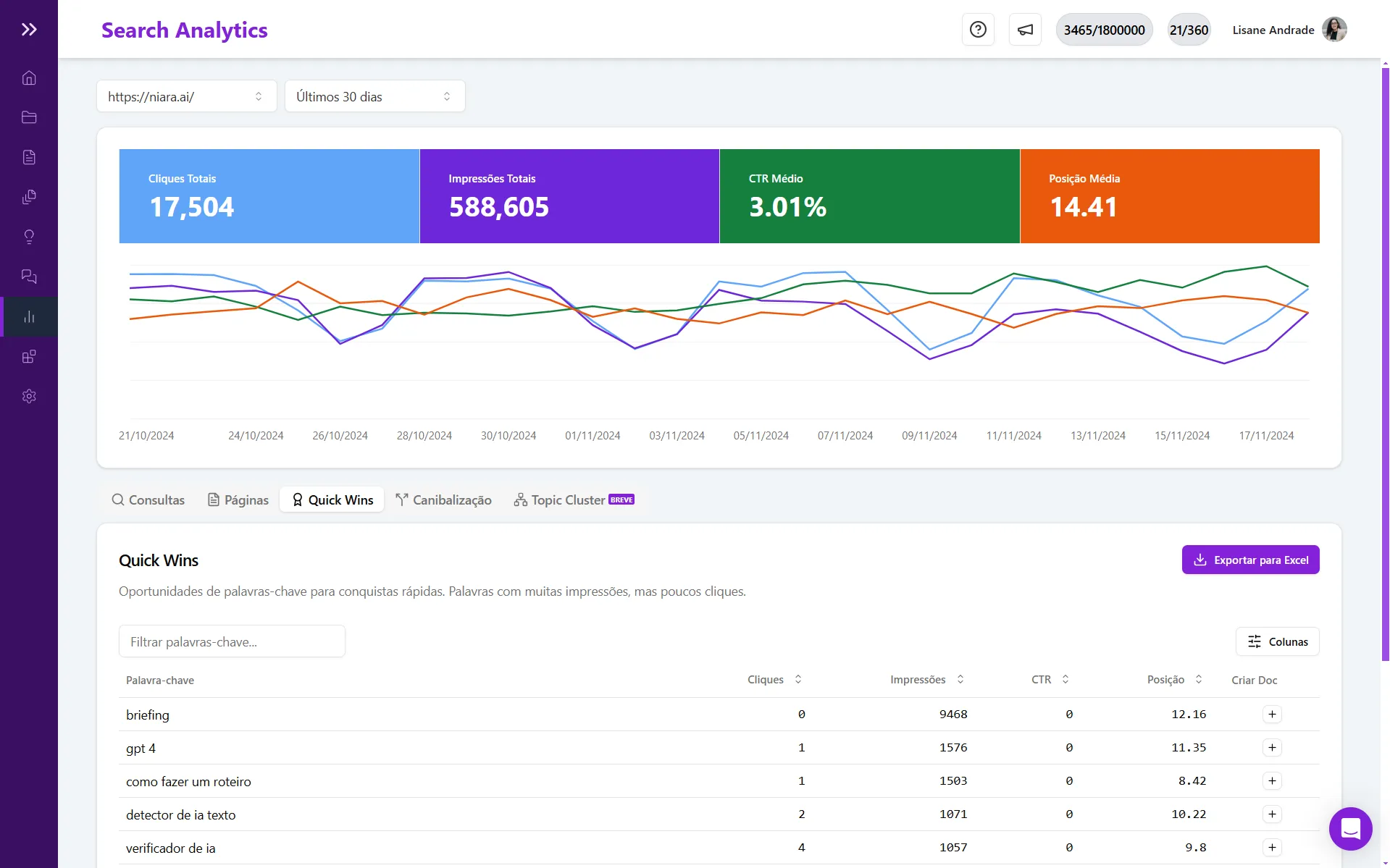Expand the sidebar with the double chevron
Viewport: 1390px width, 868px height.
[29, 30]
